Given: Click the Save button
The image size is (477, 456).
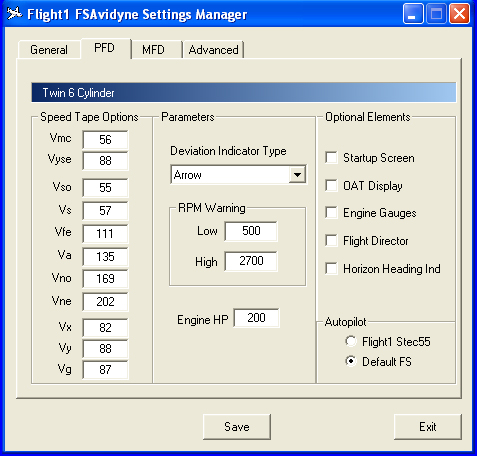Looking at the screenshot, I should (x=237, y=427).
